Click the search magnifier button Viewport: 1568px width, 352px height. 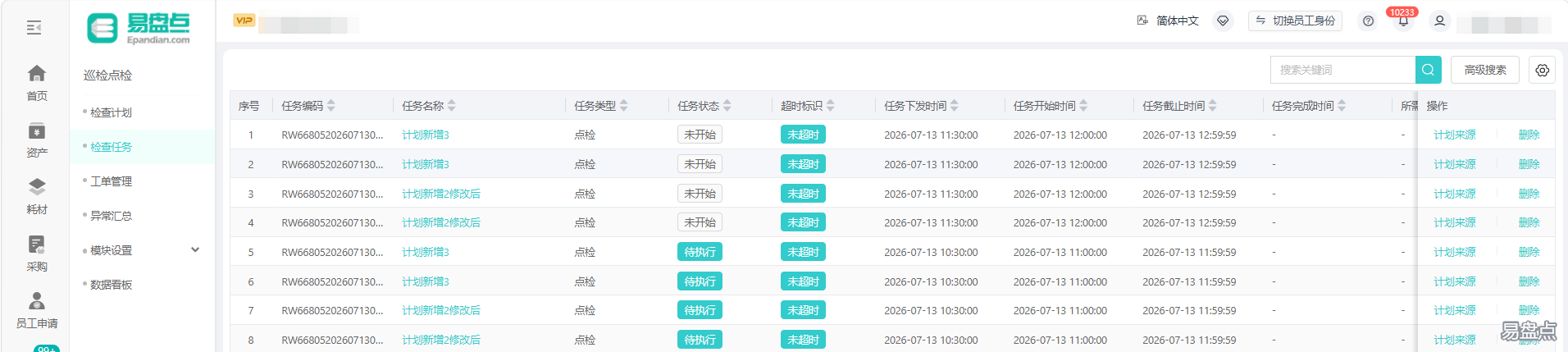[1428, 70]
